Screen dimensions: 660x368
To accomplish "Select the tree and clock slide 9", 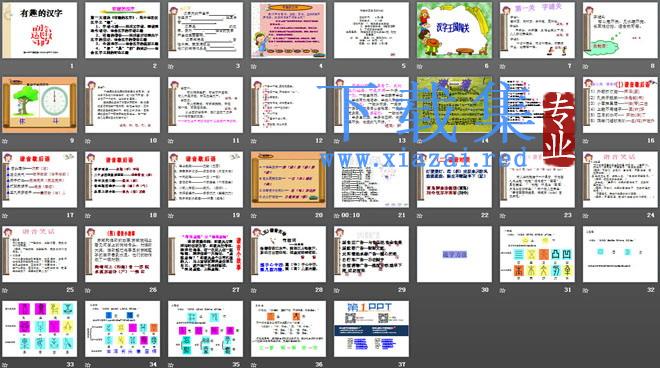I will pos(40,105).
